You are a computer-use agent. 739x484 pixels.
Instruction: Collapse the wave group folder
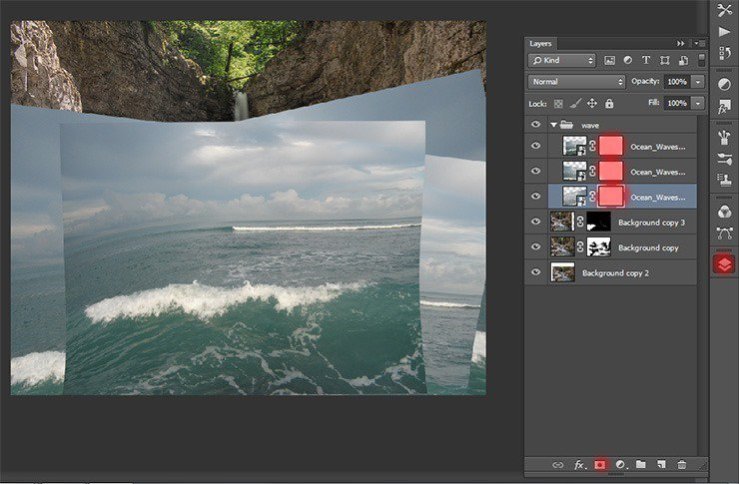pos(553,125)
